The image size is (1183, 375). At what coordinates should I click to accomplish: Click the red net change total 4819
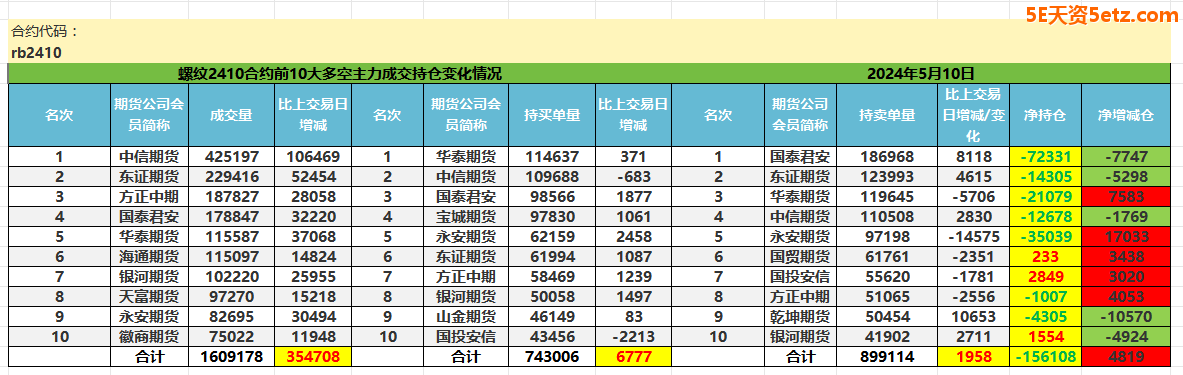tap(1126, 357)
